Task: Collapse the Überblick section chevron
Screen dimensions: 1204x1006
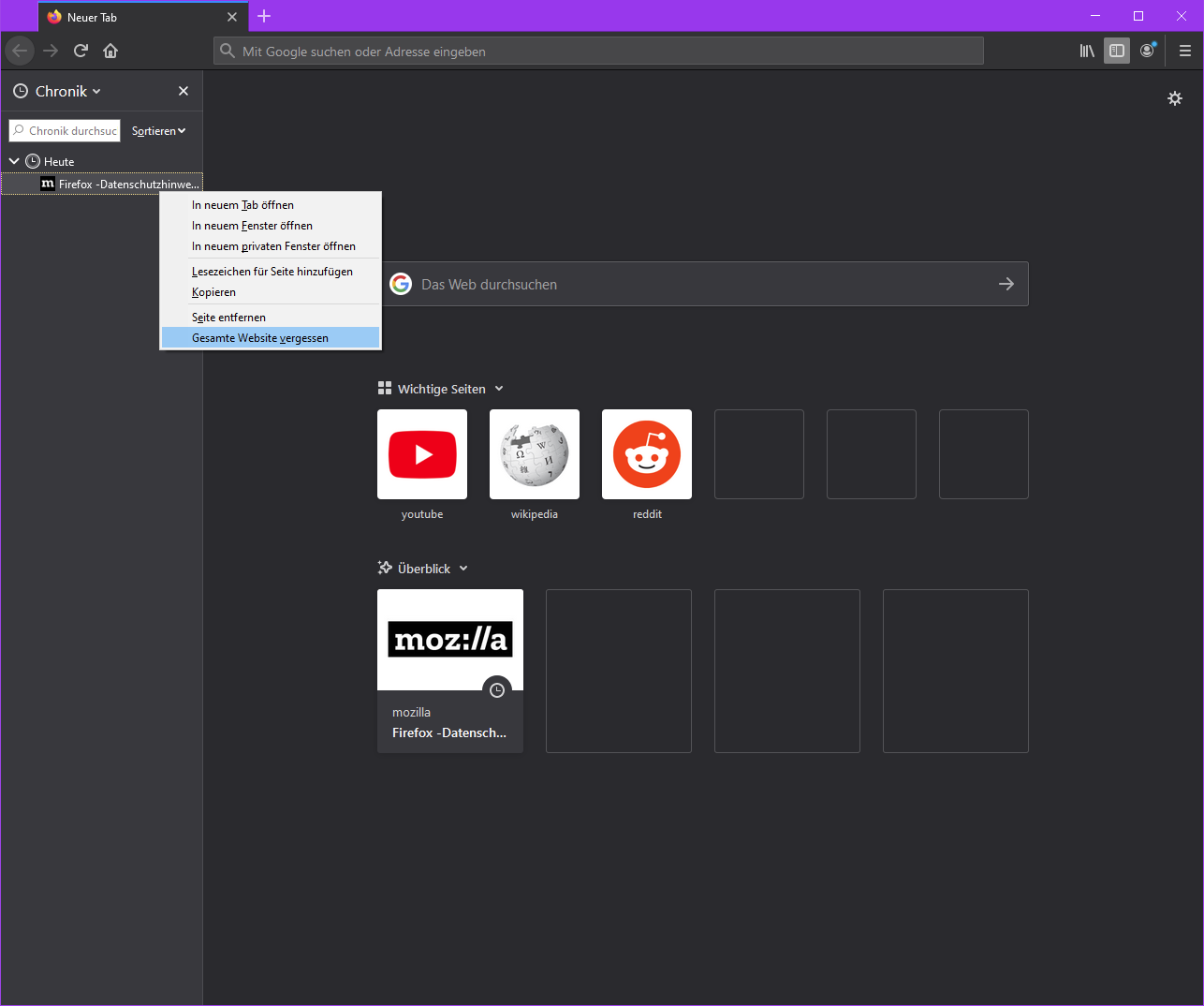Action: click(x=463, y=569)
